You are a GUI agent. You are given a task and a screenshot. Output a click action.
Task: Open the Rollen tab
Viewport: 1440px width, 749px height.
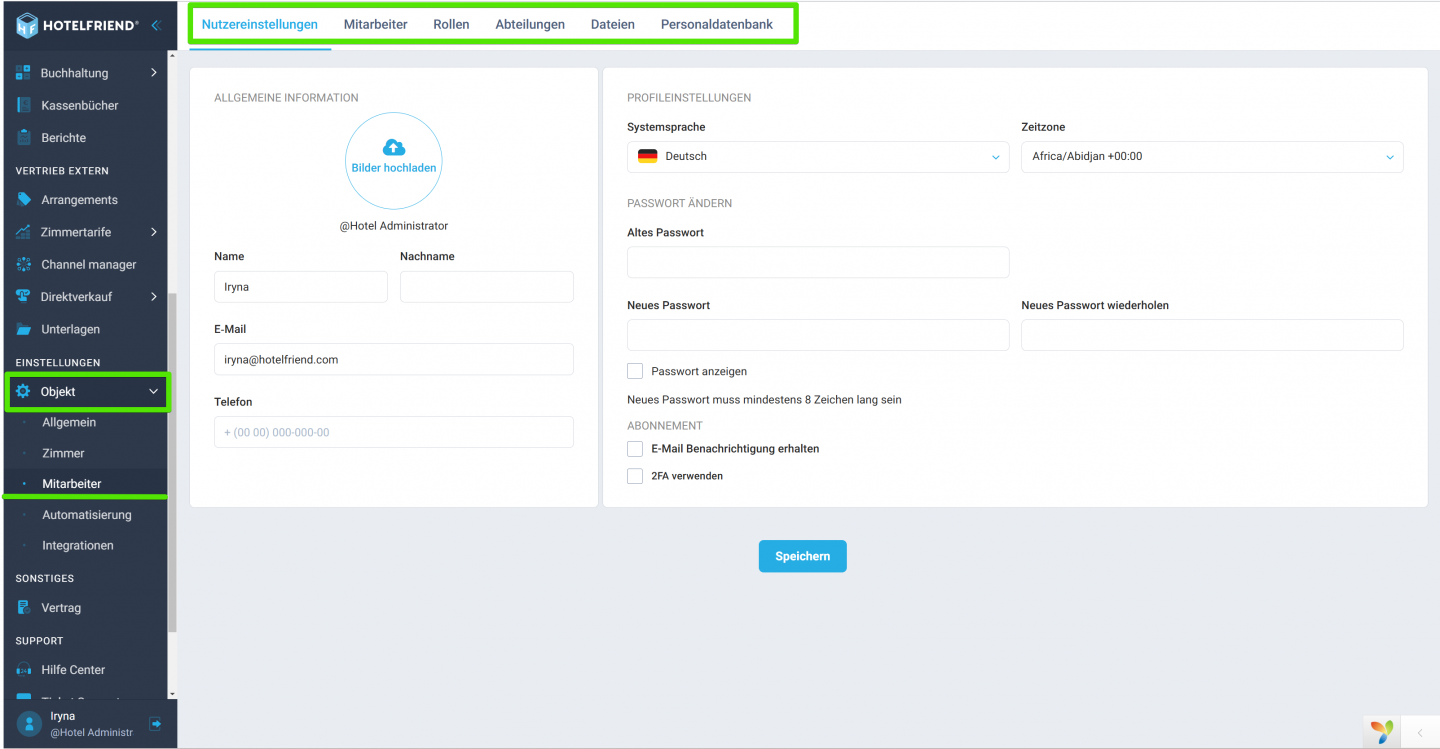pos(451,24)
